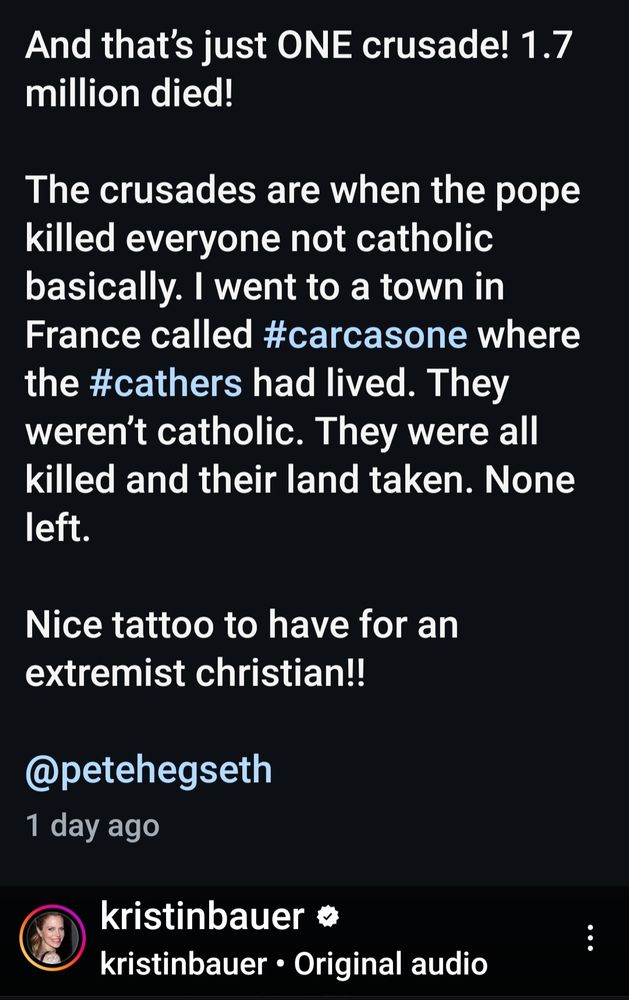Tap the bold kristinbauer username
Screen dimensions: 629x1000
pos(202,917)
